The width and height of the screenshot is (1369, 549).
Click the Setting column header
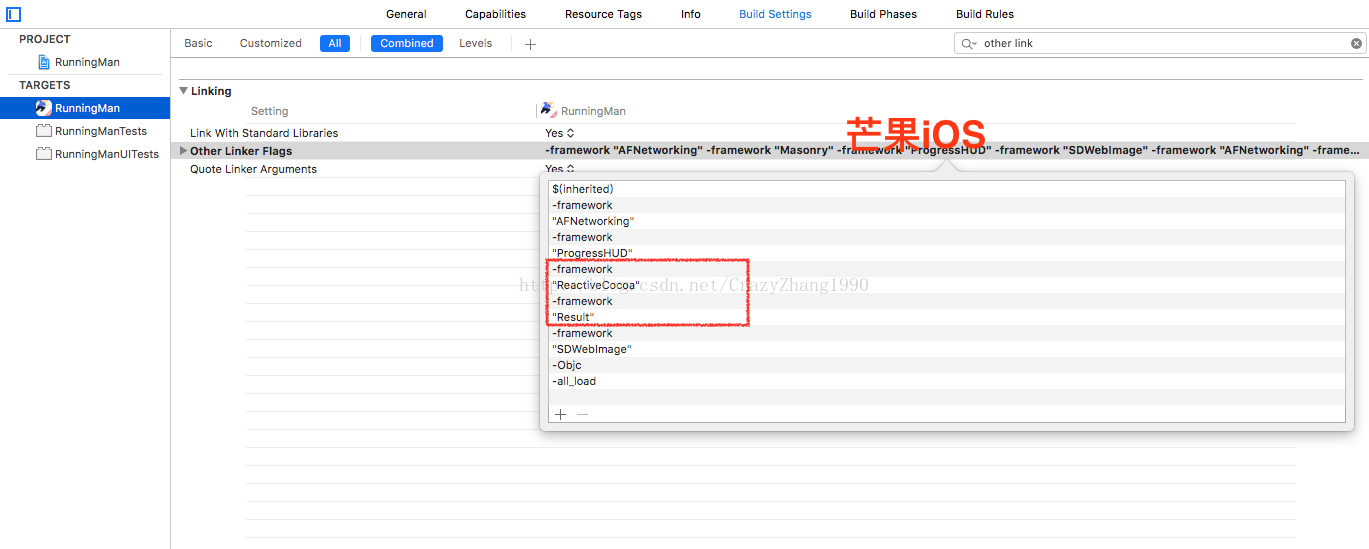[x=269, y=111]
